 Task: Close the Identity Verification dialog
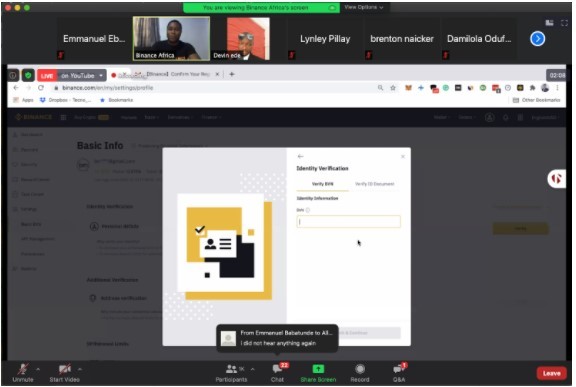point(403,156)
